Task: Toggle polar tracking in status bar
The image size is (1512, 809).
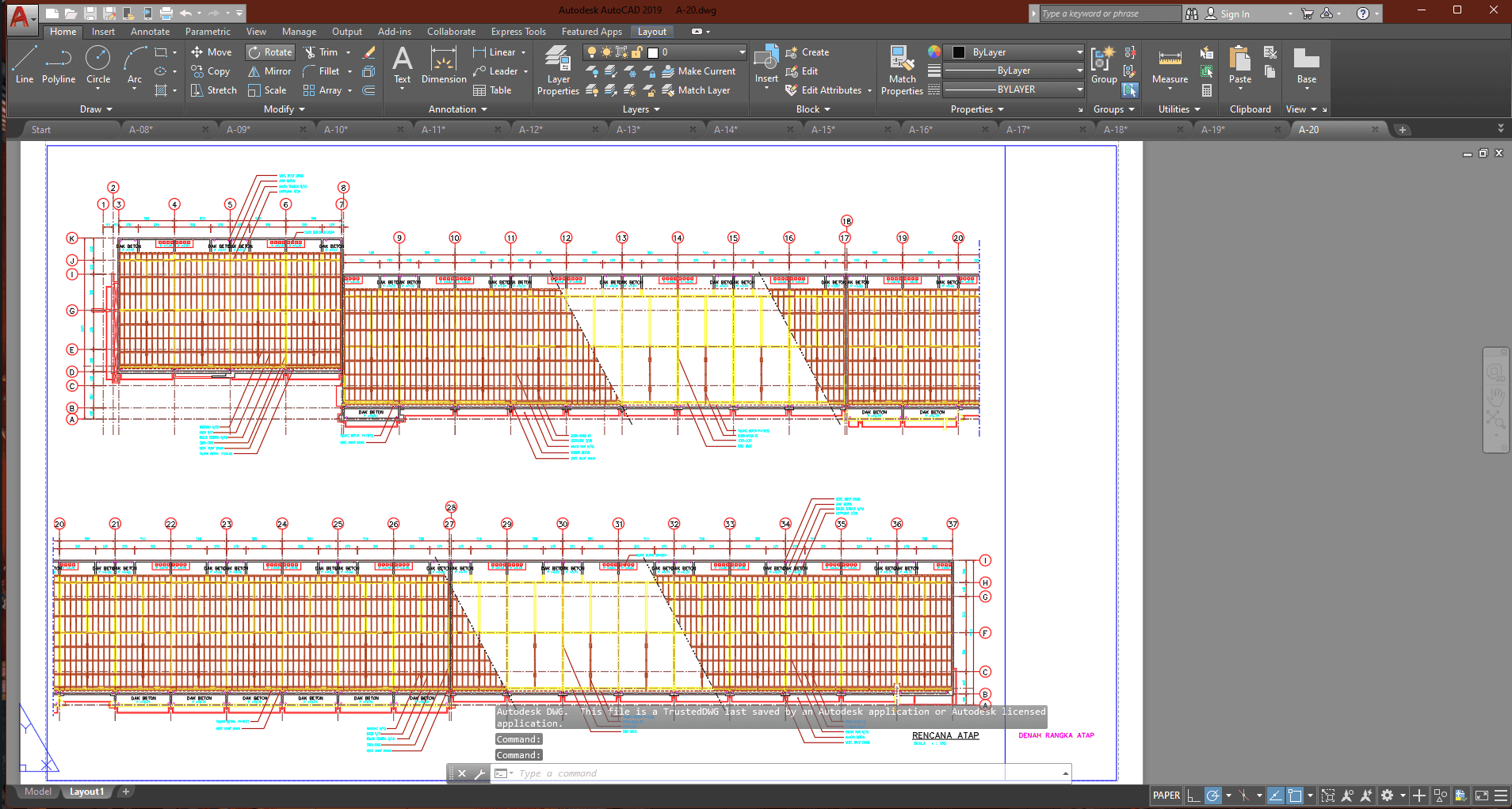Action: (x=1213, y=796)
